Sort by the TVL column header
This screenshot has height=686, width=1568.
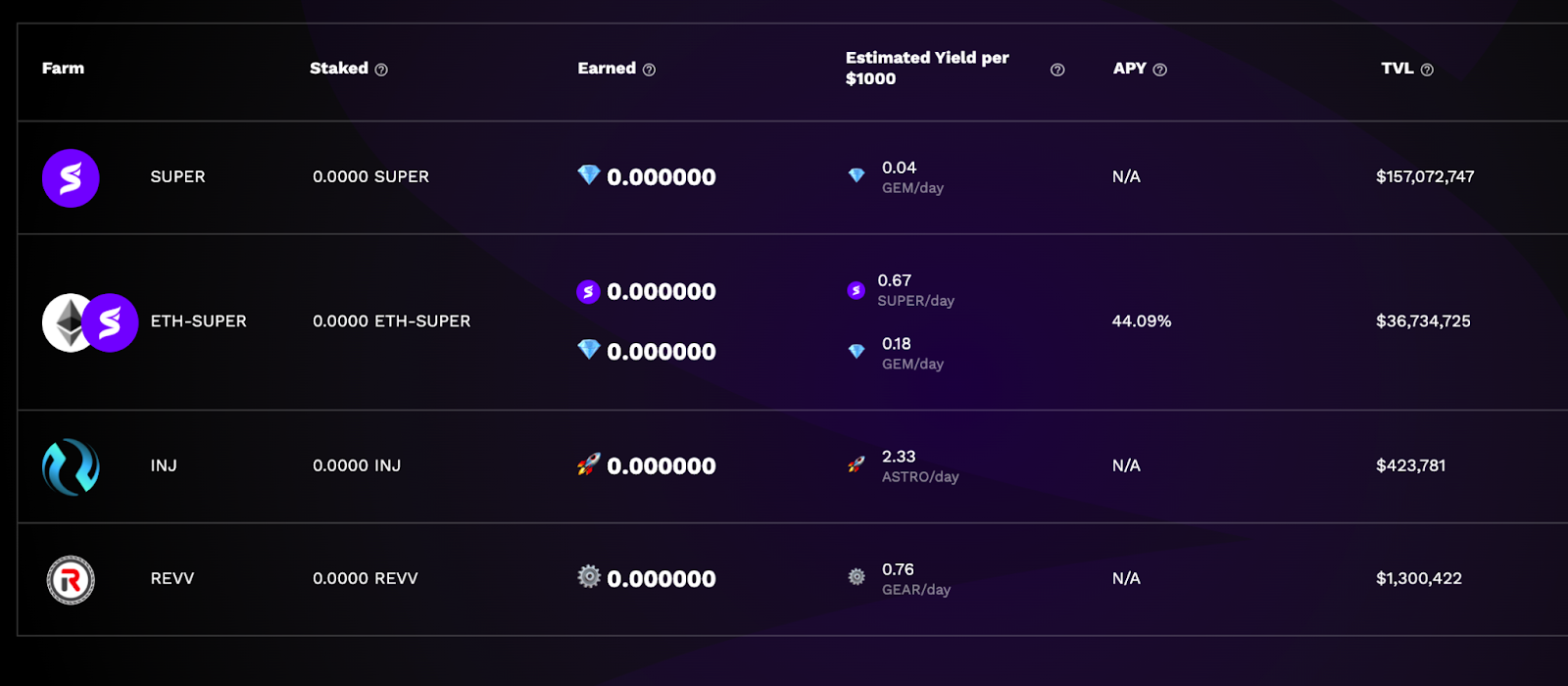(1396, 69)
